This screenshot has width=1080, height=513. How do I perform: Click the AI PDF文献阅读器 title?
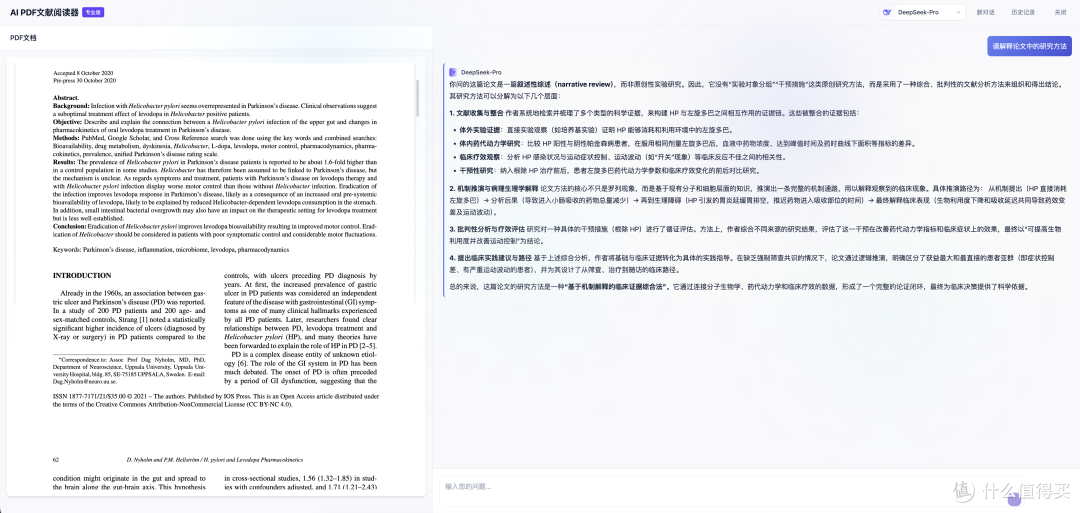tap(44, 12)
